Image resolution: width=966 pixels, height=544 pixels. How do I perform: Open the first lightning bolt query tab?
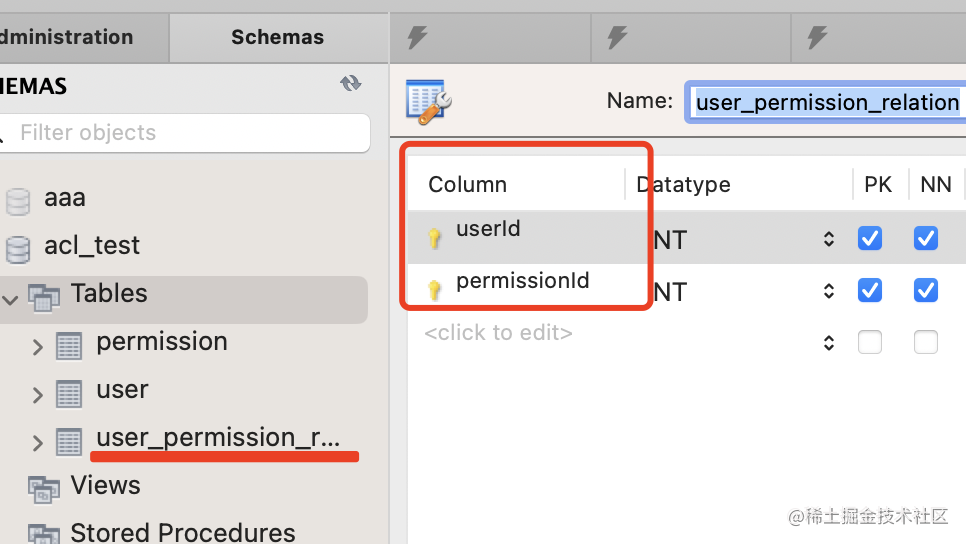click(x=418, y=38)
